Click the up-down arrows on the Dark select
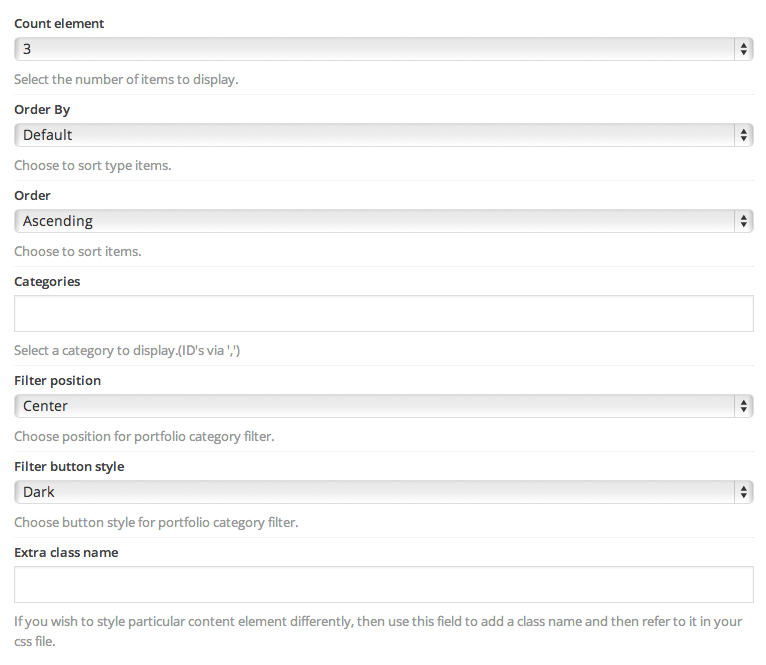The height and width of the screenshot is (665, 766). (743, 492)
